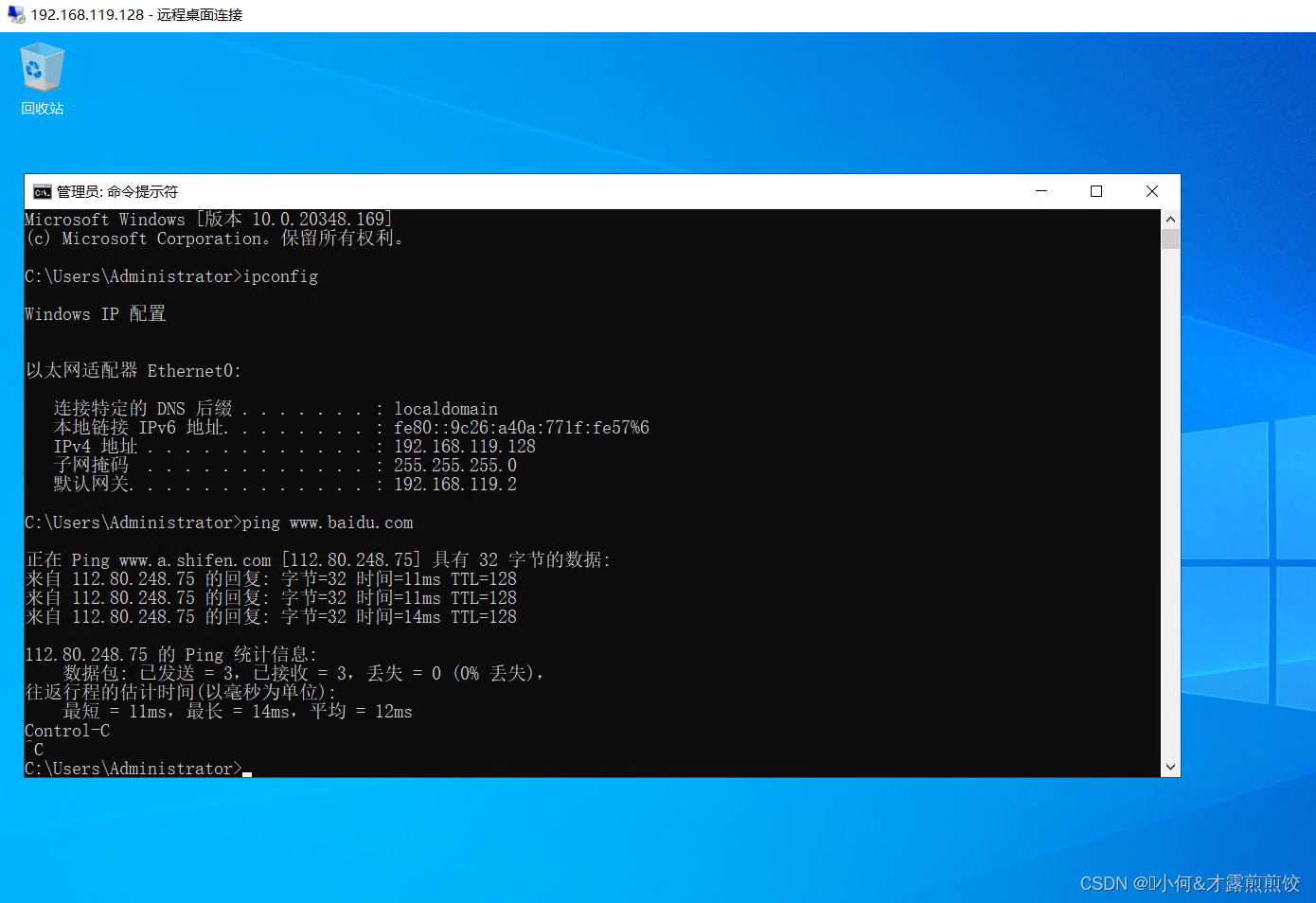Close the Command Prompt window
The height and width of the screenshot is (903, 1316).
pos(1152,191)
